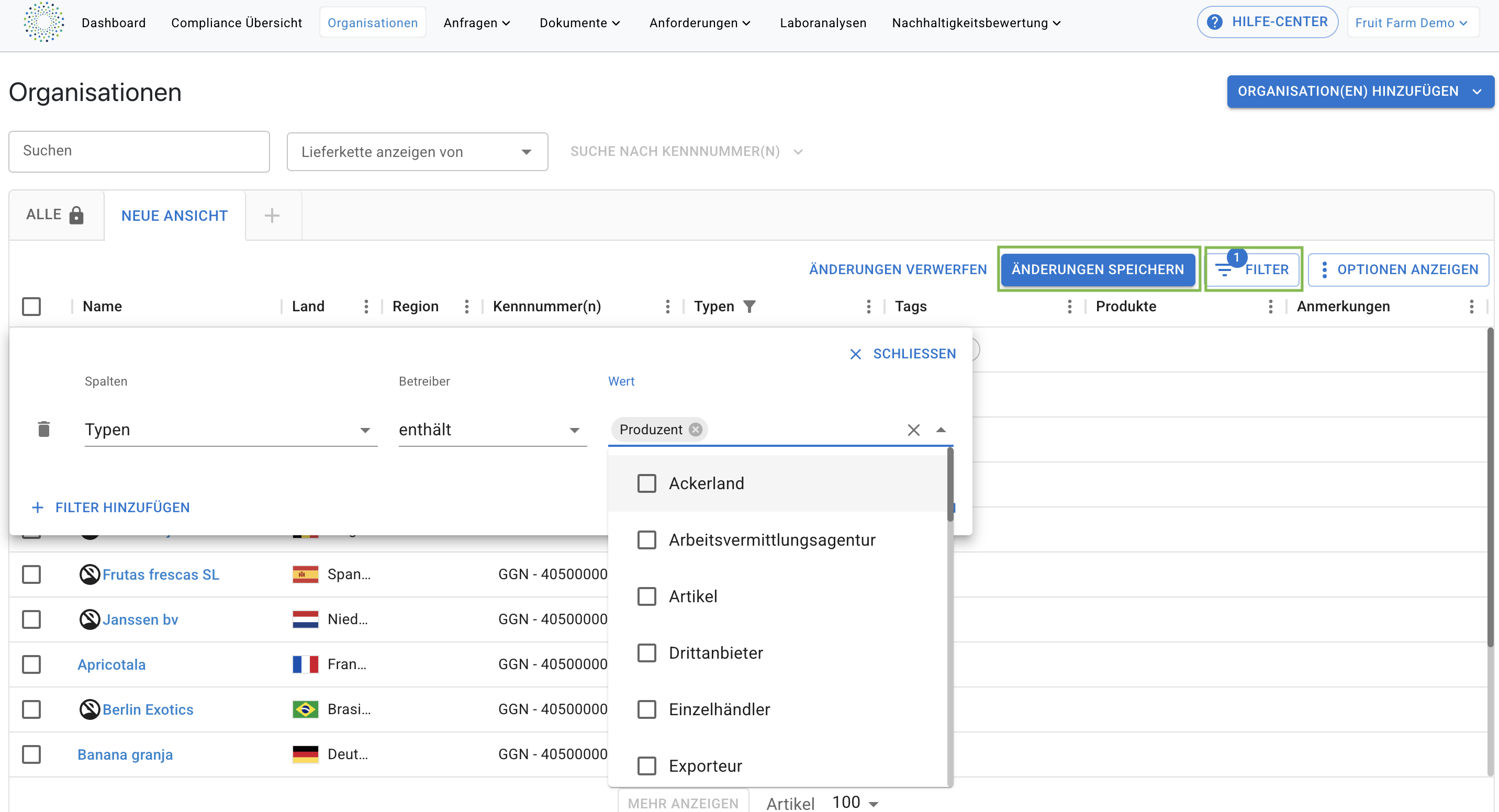The width and height of the screenshot is (1499, 812).
Task: Open the Anfragen menu
Action: point(477,22)
